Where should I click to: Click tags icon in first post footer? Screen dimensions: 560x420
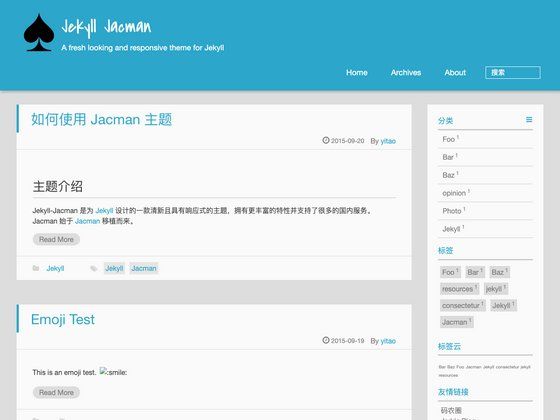pyautogui.click(x=94, y=269)
